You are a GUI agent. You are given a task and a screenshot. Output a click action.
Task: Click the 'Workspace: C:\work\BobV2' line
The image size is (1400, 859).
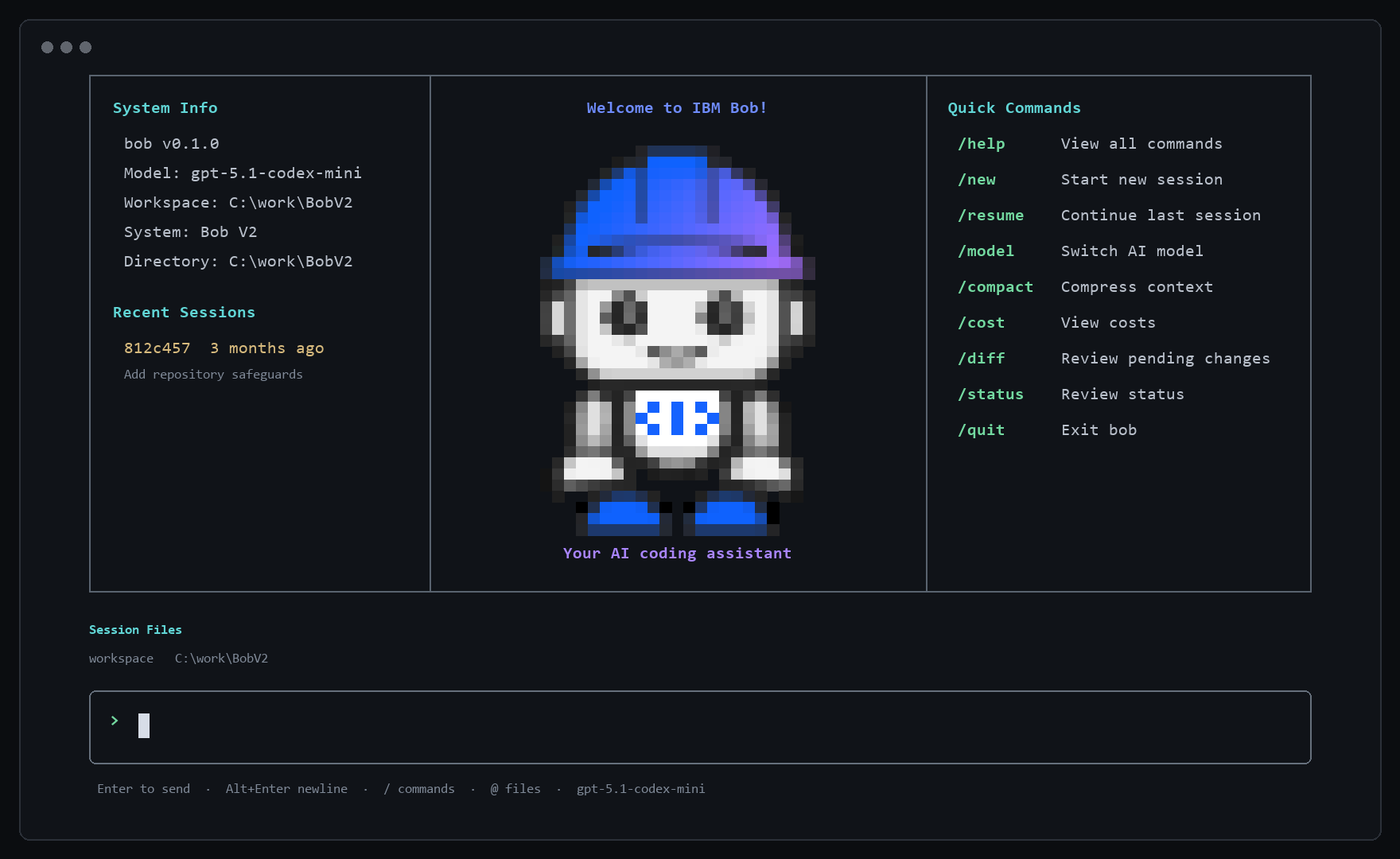pos(238,203)
